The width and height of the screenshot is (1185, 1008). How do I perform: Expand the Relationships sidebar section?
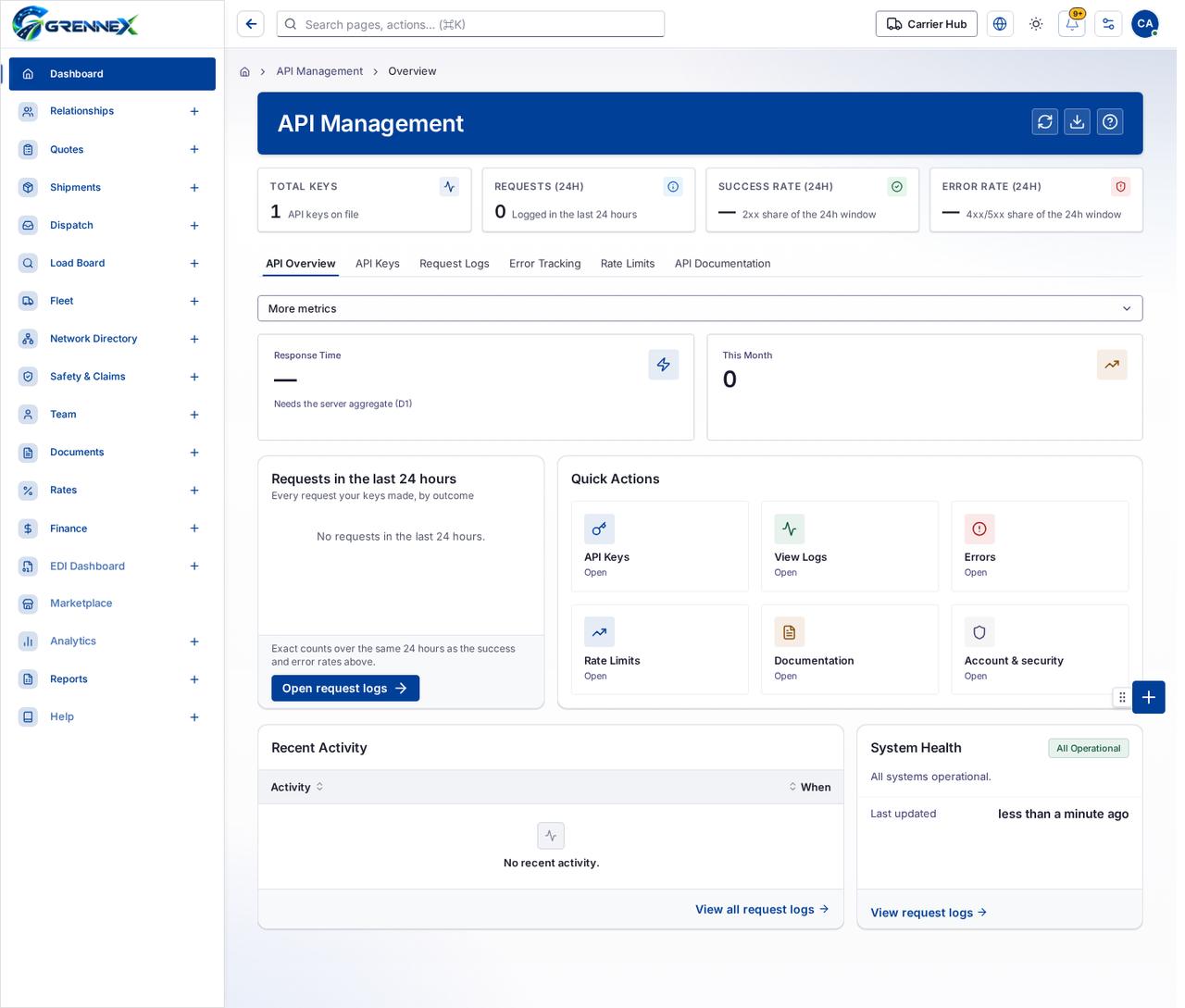194,111
